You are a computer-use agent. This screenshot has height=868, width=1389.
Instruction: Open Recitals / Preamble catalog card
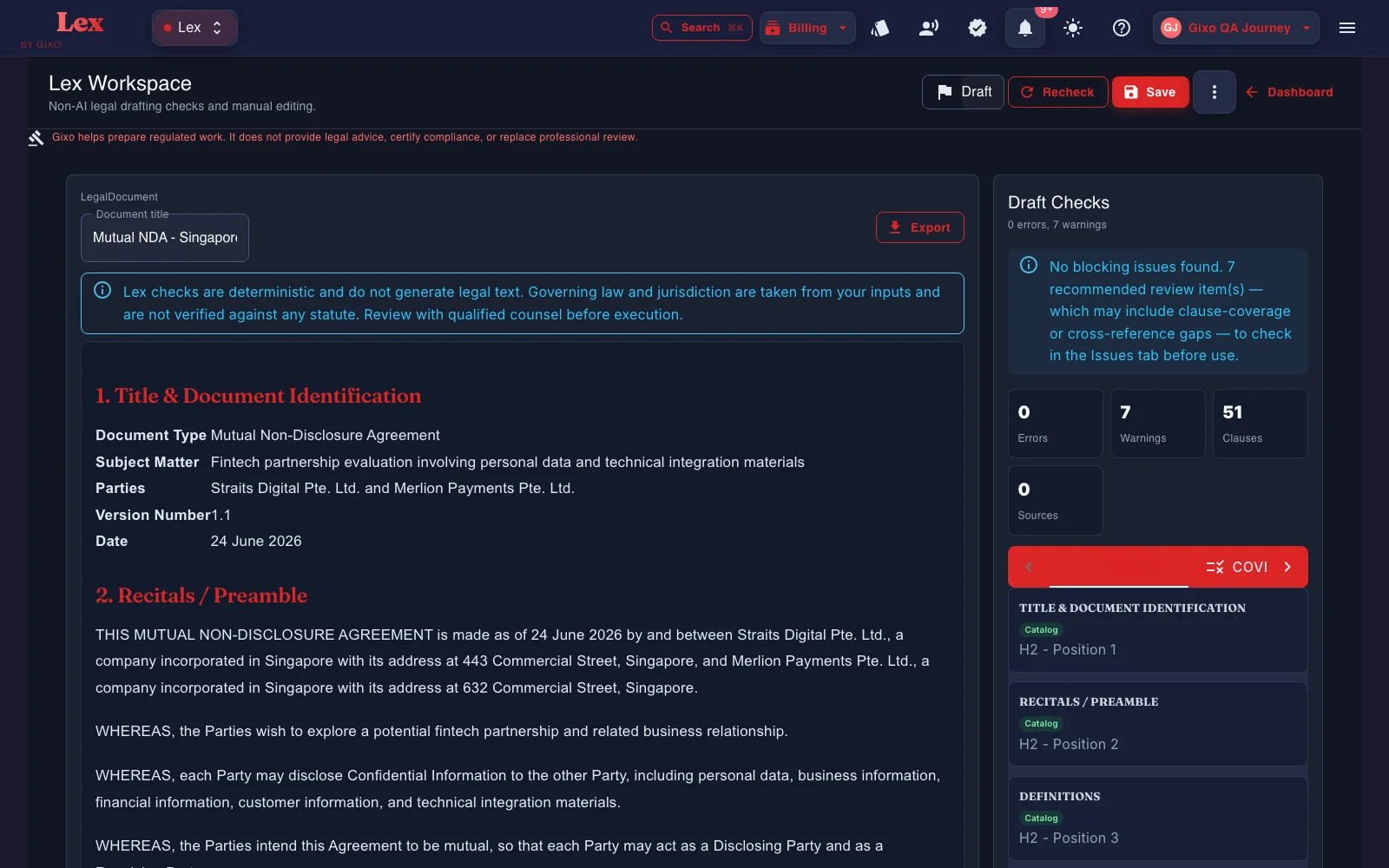coord(1158,724)
